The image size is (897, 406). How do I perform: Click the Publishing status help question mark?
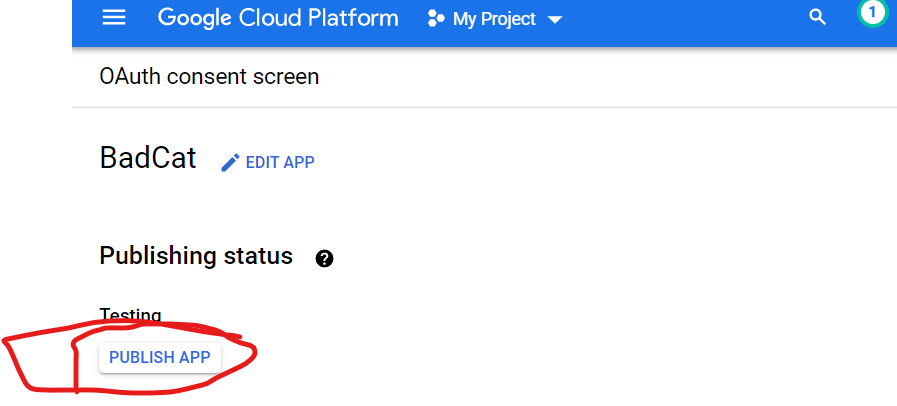324,258
